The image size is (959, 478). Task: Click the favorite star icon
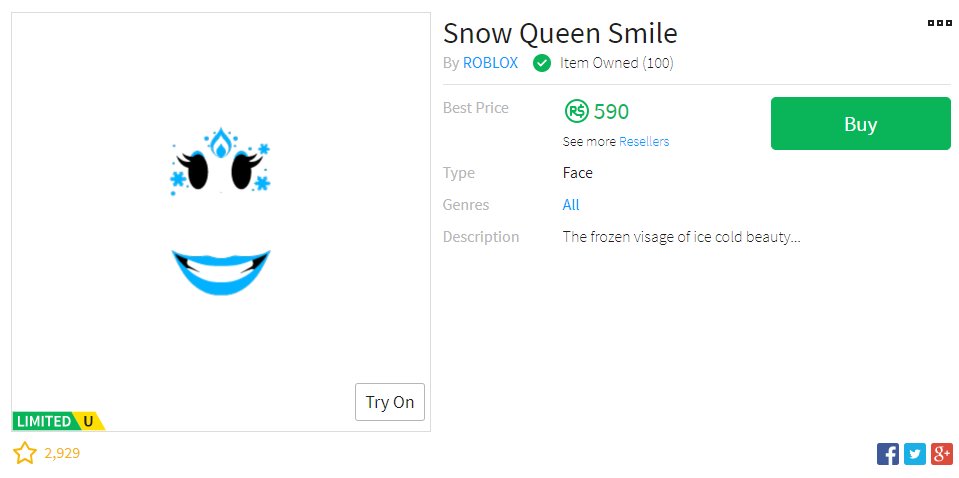click(25, 454)
